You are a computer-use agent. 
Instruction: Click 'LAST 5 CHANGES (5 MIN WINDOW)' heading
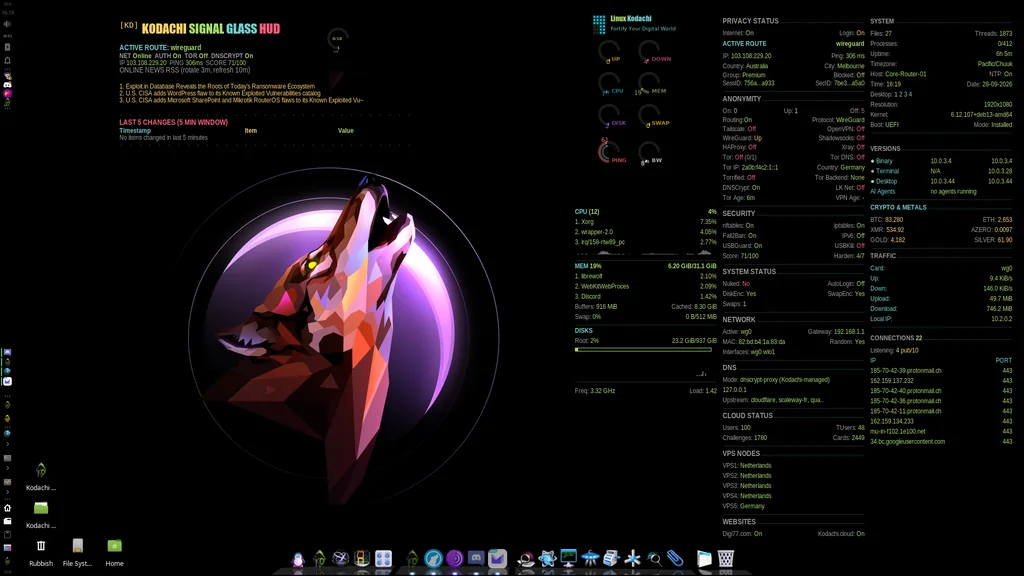(x=173, y=122)
